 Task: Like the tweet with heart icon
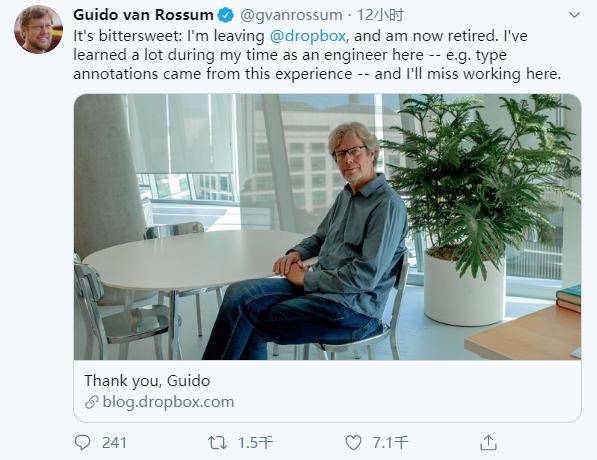[x=353, y=442]
